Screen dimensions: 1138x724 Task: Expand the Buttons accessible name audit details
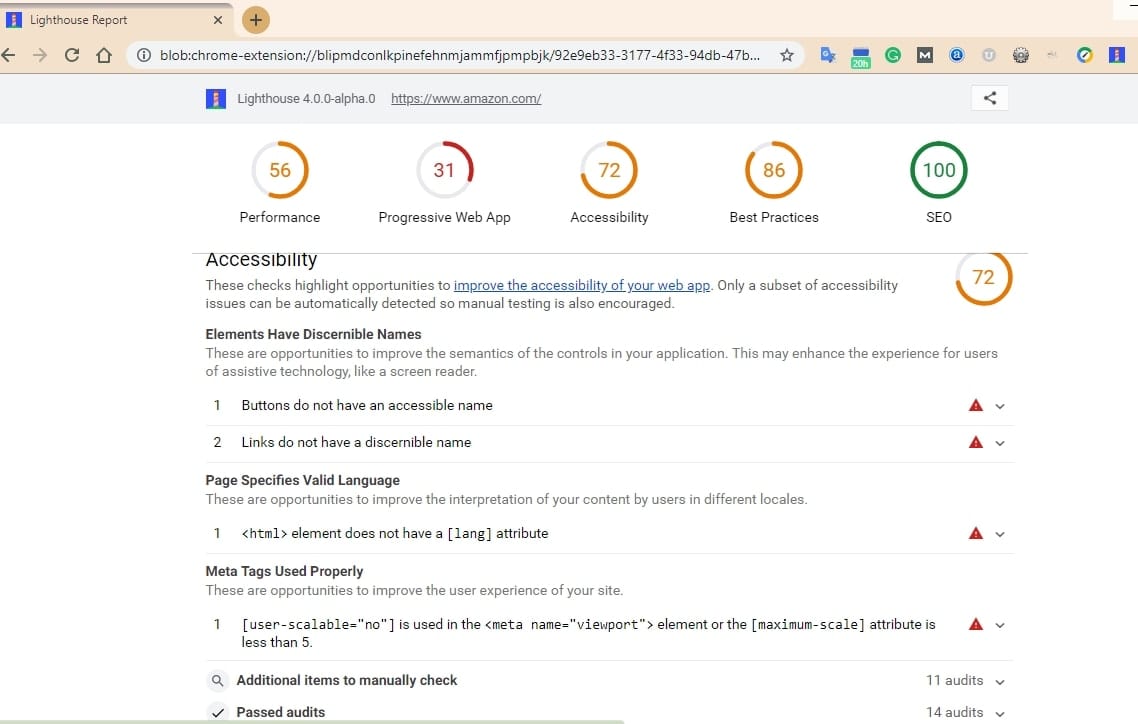pos(999,405)
